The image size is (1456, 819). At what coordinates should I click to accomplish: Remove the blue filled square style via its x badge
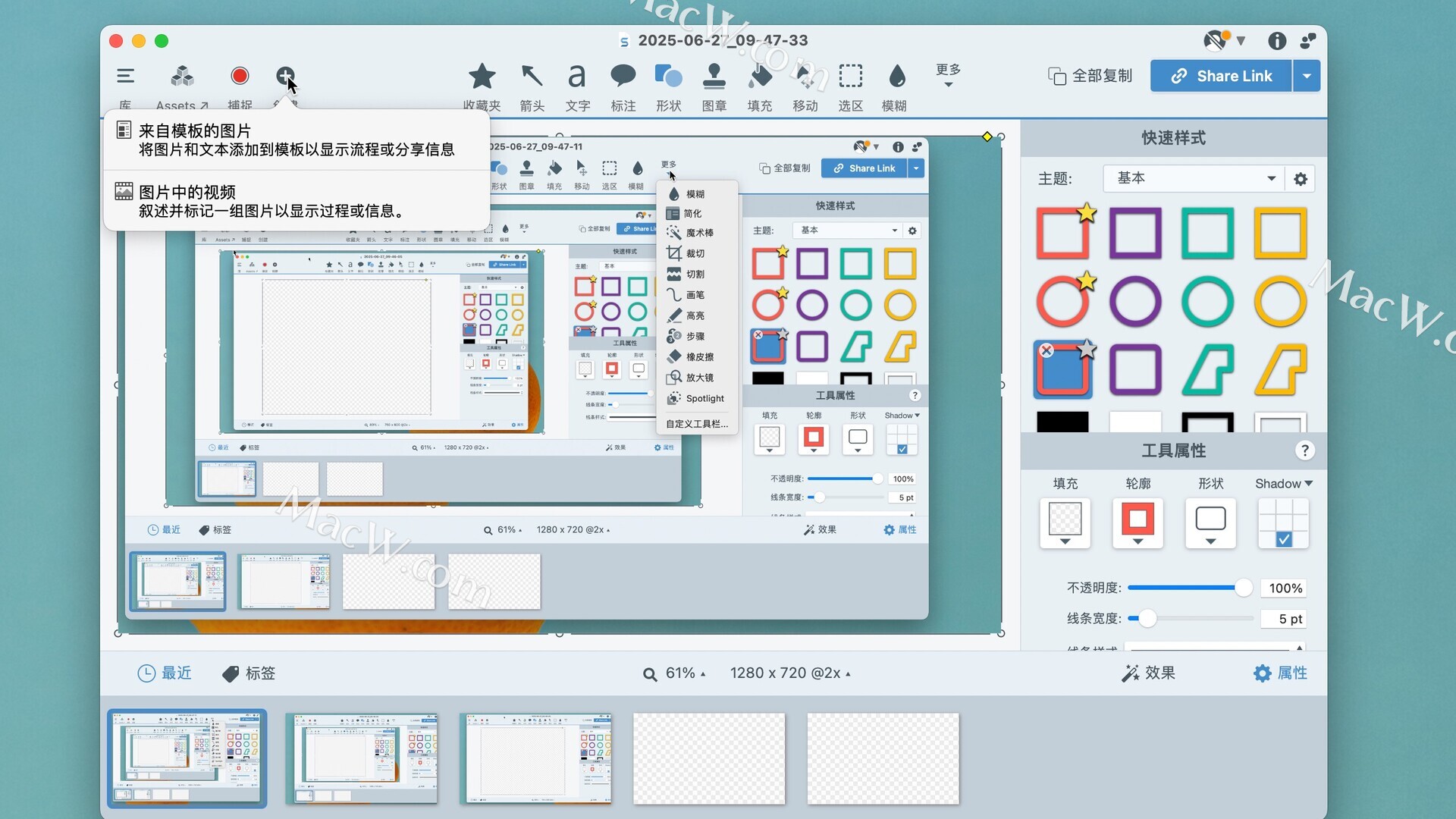pyautogui.click(x=1046, y=350)
